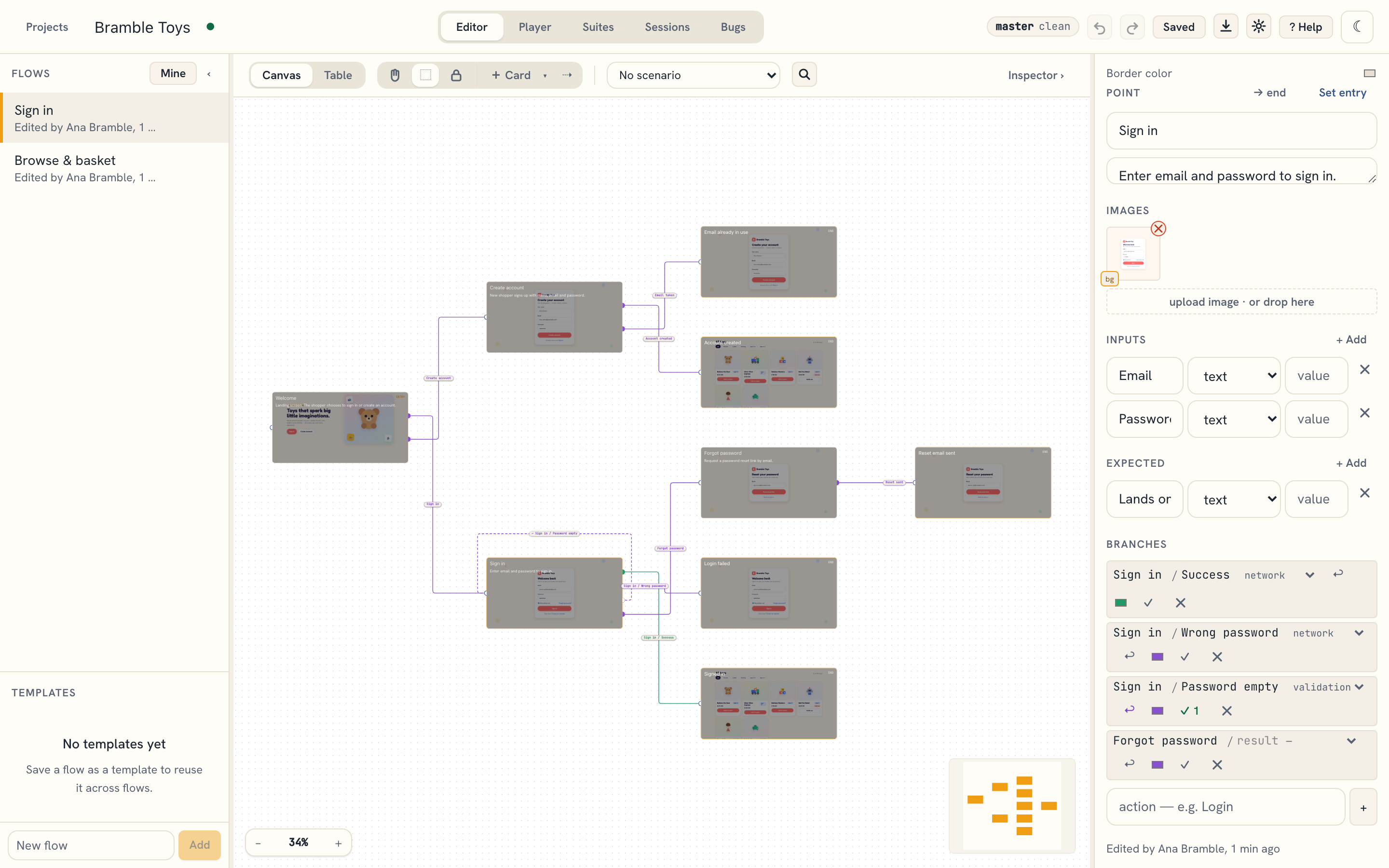Click the sun brightness icon button
Viewport: 1389px width, 868px height.
tap(1259, 27)
